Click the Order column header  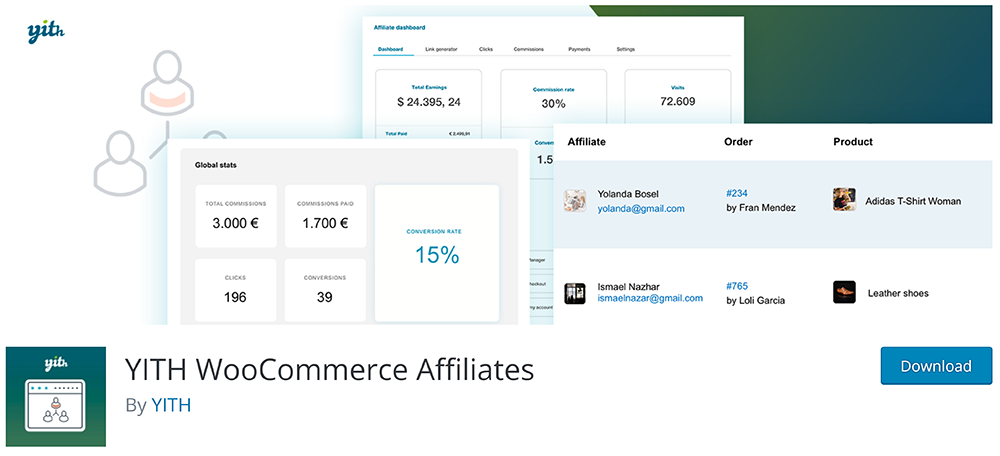[739, 142]
